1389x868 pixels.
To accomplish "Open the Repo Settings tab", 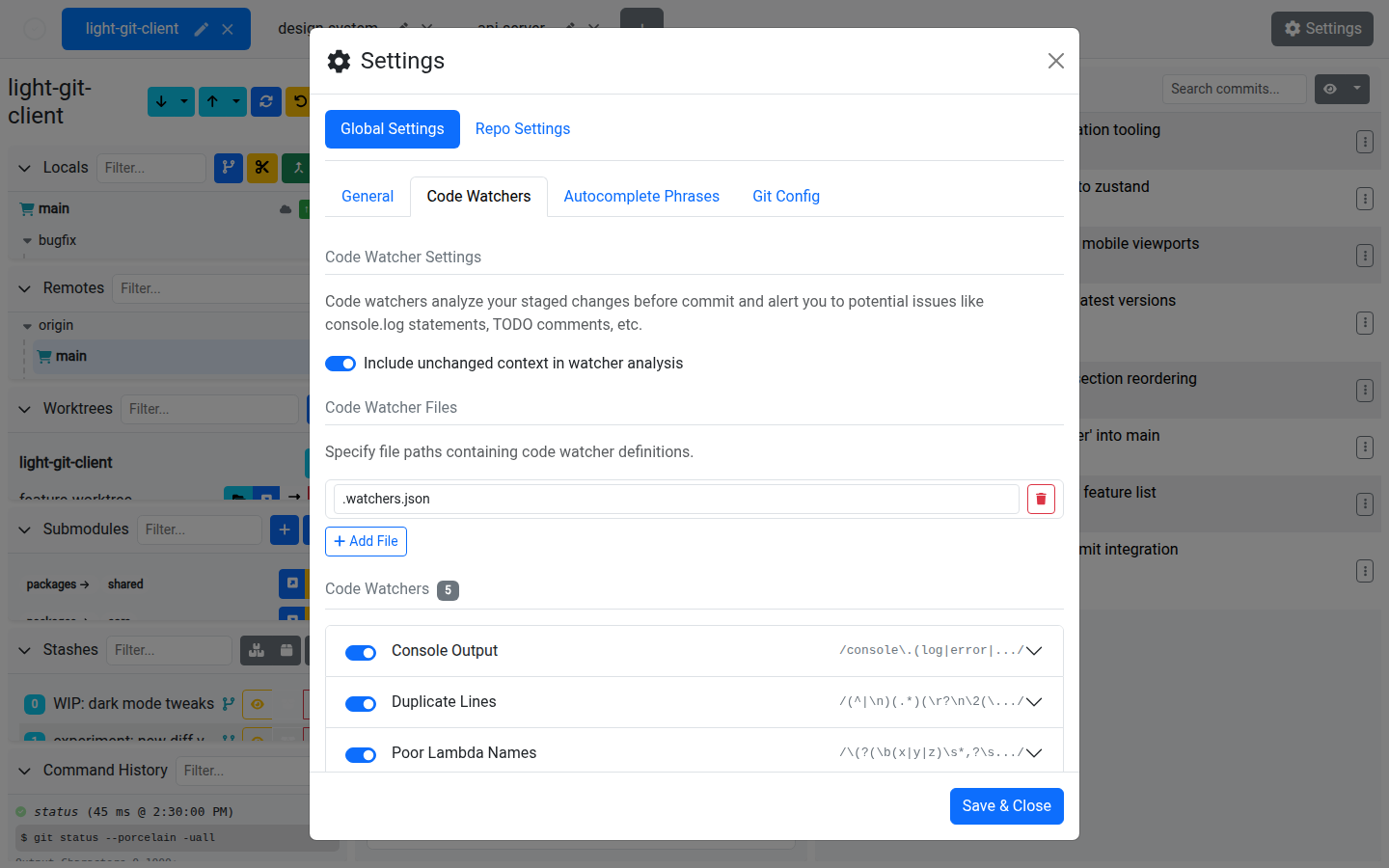I will tap(522, 128).
